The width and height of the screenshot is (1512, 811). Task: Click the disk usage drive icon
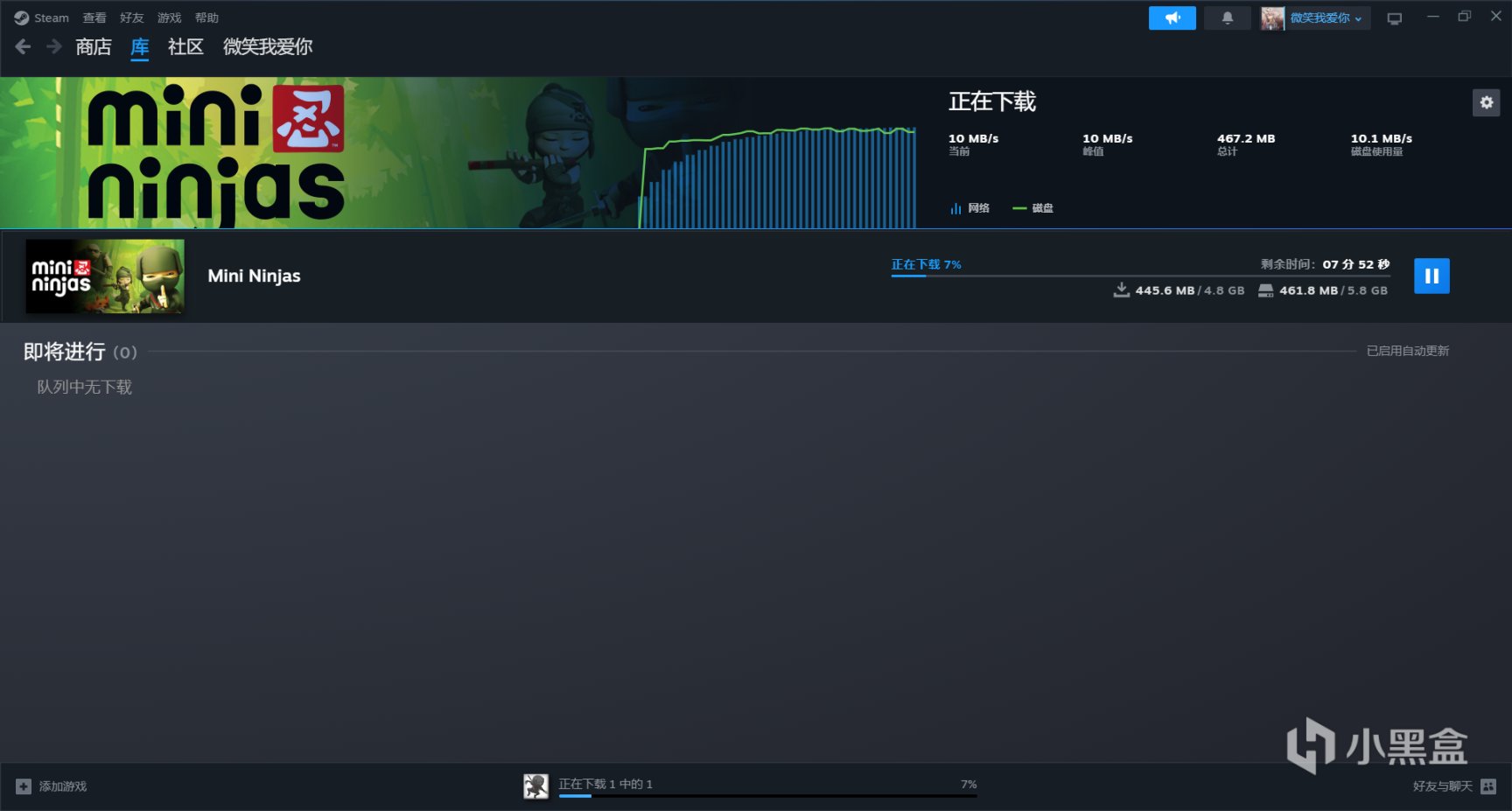(x=1266, y=290)
